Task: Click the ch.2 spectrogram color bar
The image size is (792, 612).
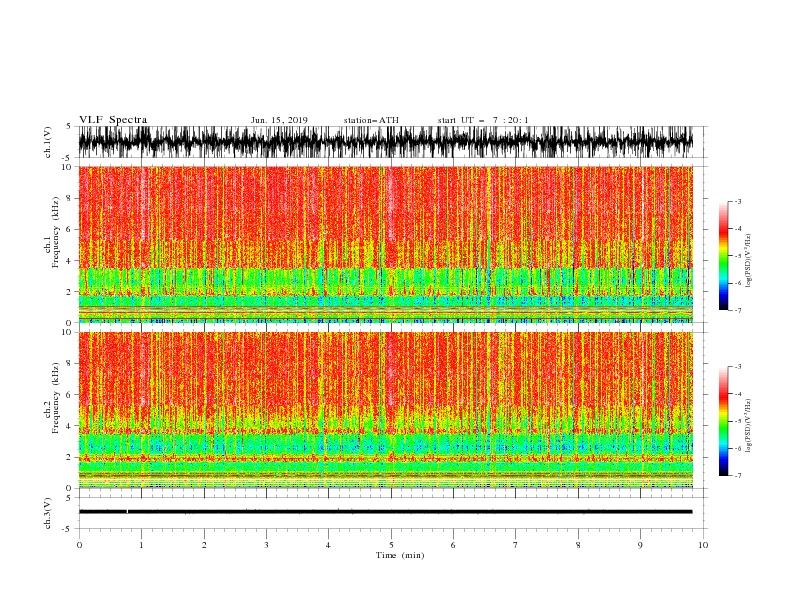Action: click(723, 421)
